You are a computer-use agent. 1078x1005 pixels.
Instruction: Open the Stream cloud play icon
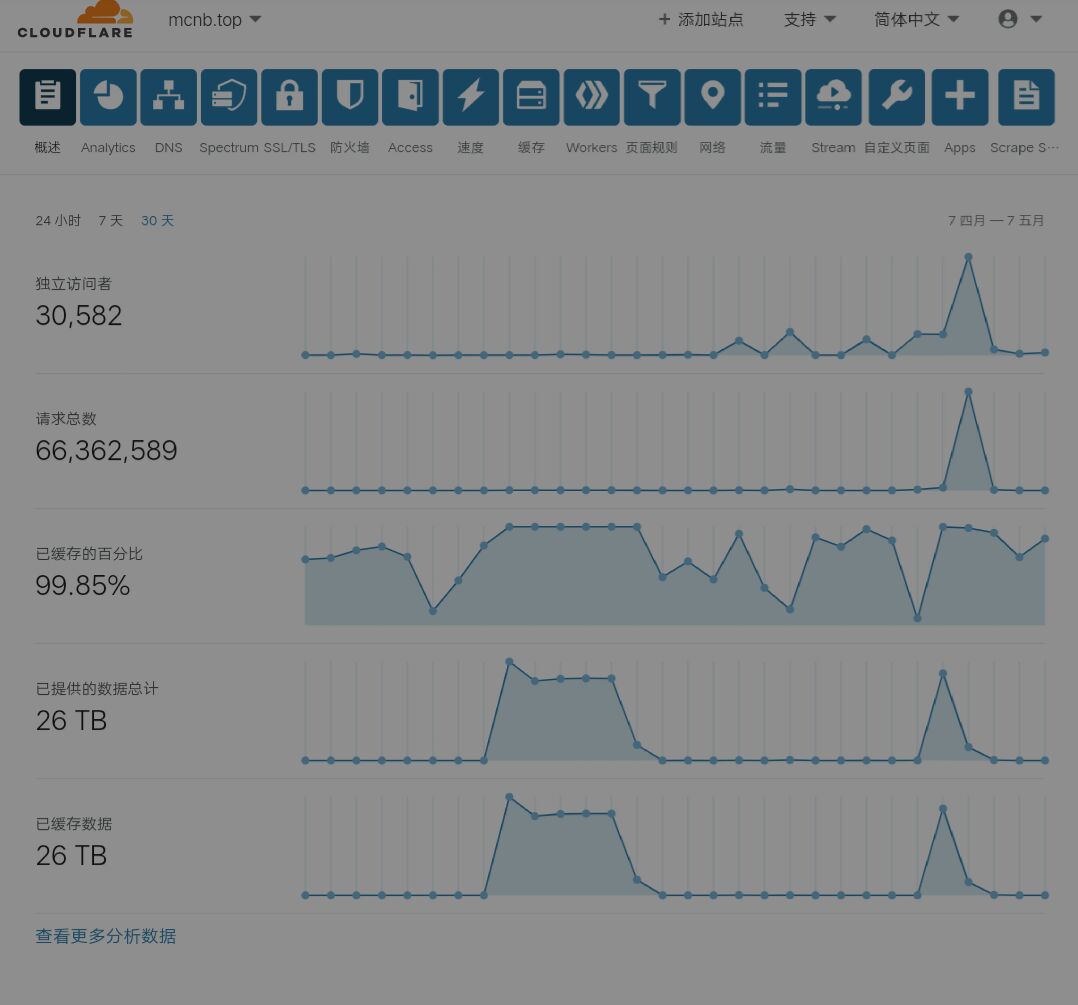point(833,97)
